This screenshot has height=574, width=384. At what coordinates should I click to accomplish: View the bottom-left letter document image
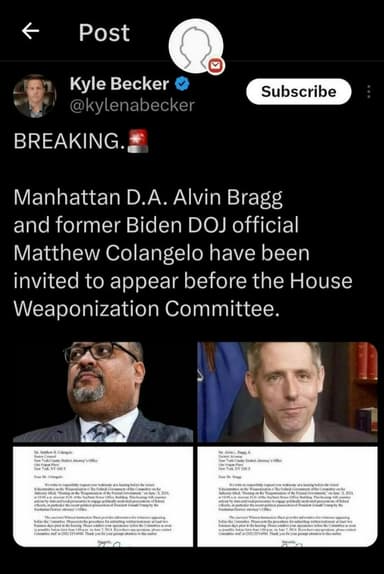pos(103,497)
